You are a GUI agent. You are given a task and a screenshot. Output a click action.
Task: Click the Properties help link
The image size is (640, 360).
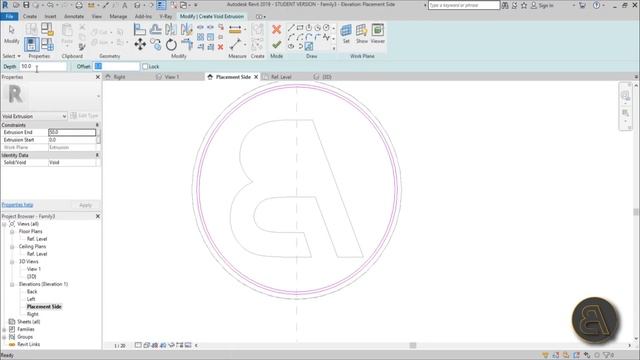tap(17, 205)
